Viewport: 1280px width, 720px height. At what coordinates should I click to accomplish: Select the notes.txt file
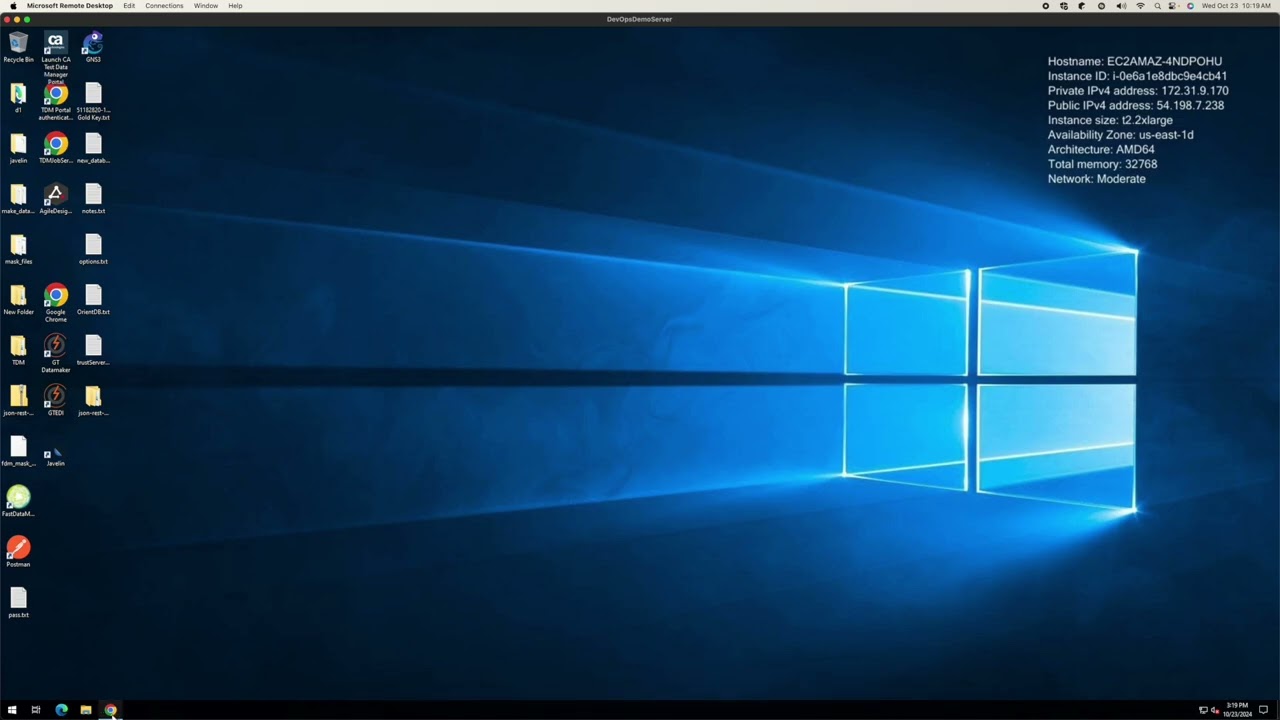tap(93, 199)
